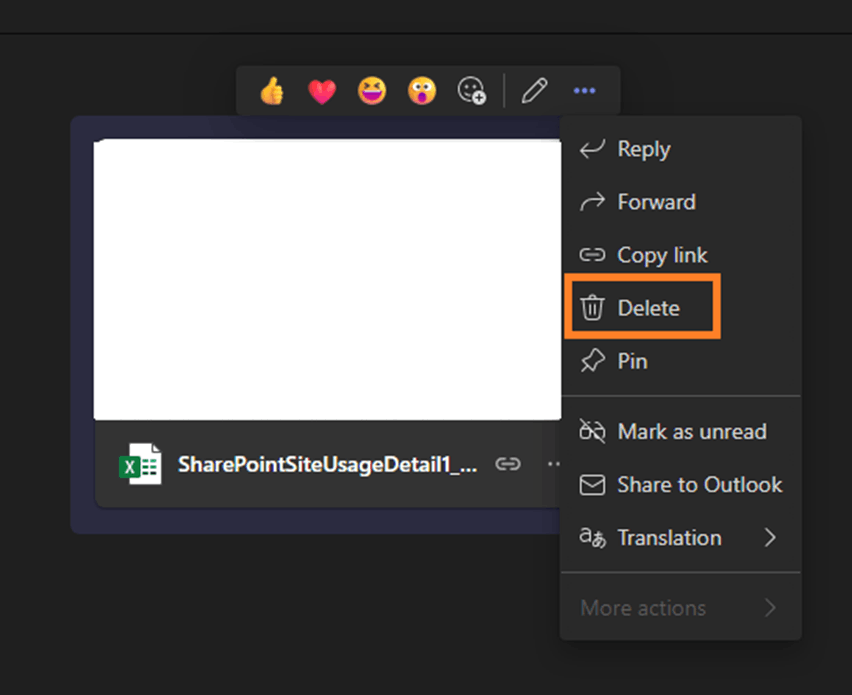852x695 pixels.
Task: Mark the message as unread
Action: pyautogui.click(x=680, y=431)
